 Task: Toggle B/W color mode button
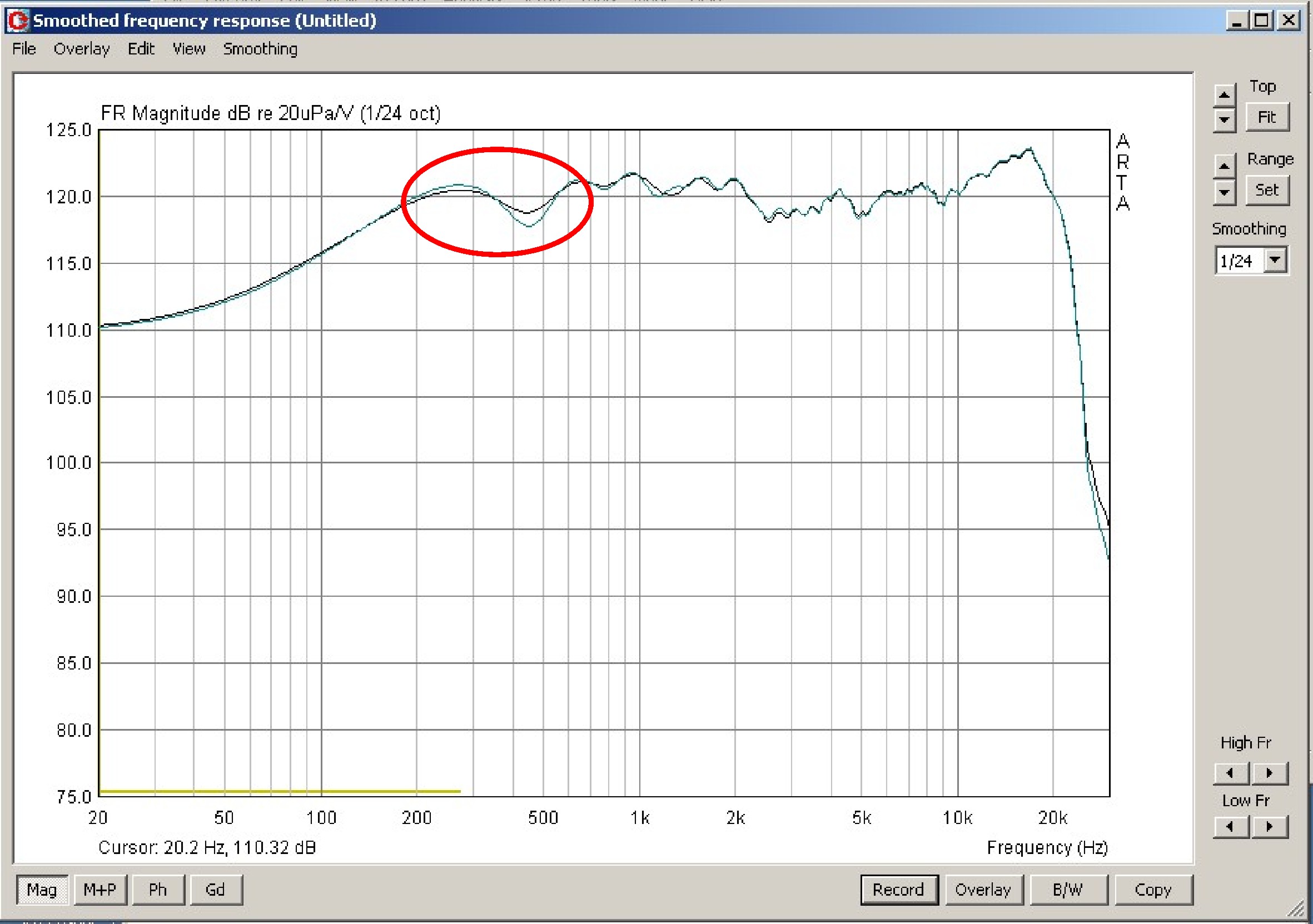pos(1068,890)
